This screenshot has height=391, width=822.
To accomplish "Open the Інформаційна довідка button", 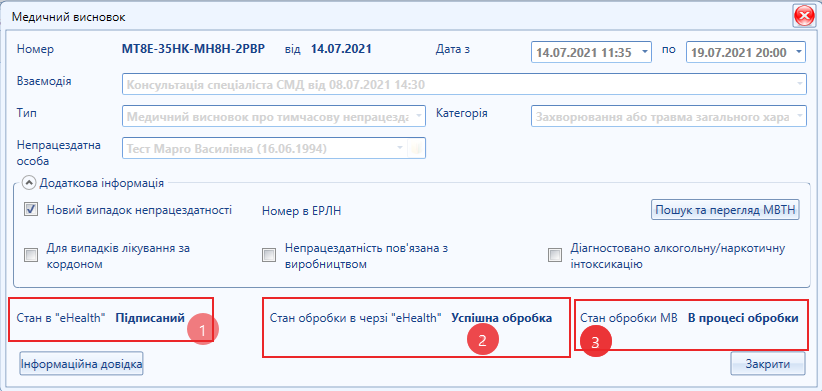I will point(81,364).
